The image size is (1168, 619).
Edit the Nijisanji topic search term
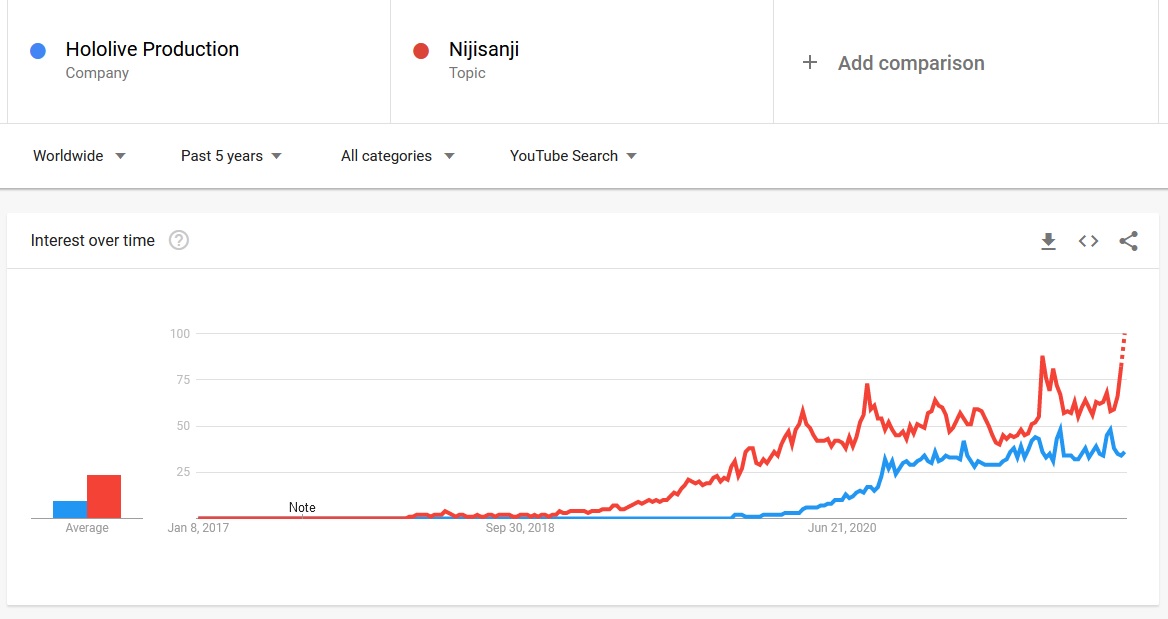(x=483, y=49)
